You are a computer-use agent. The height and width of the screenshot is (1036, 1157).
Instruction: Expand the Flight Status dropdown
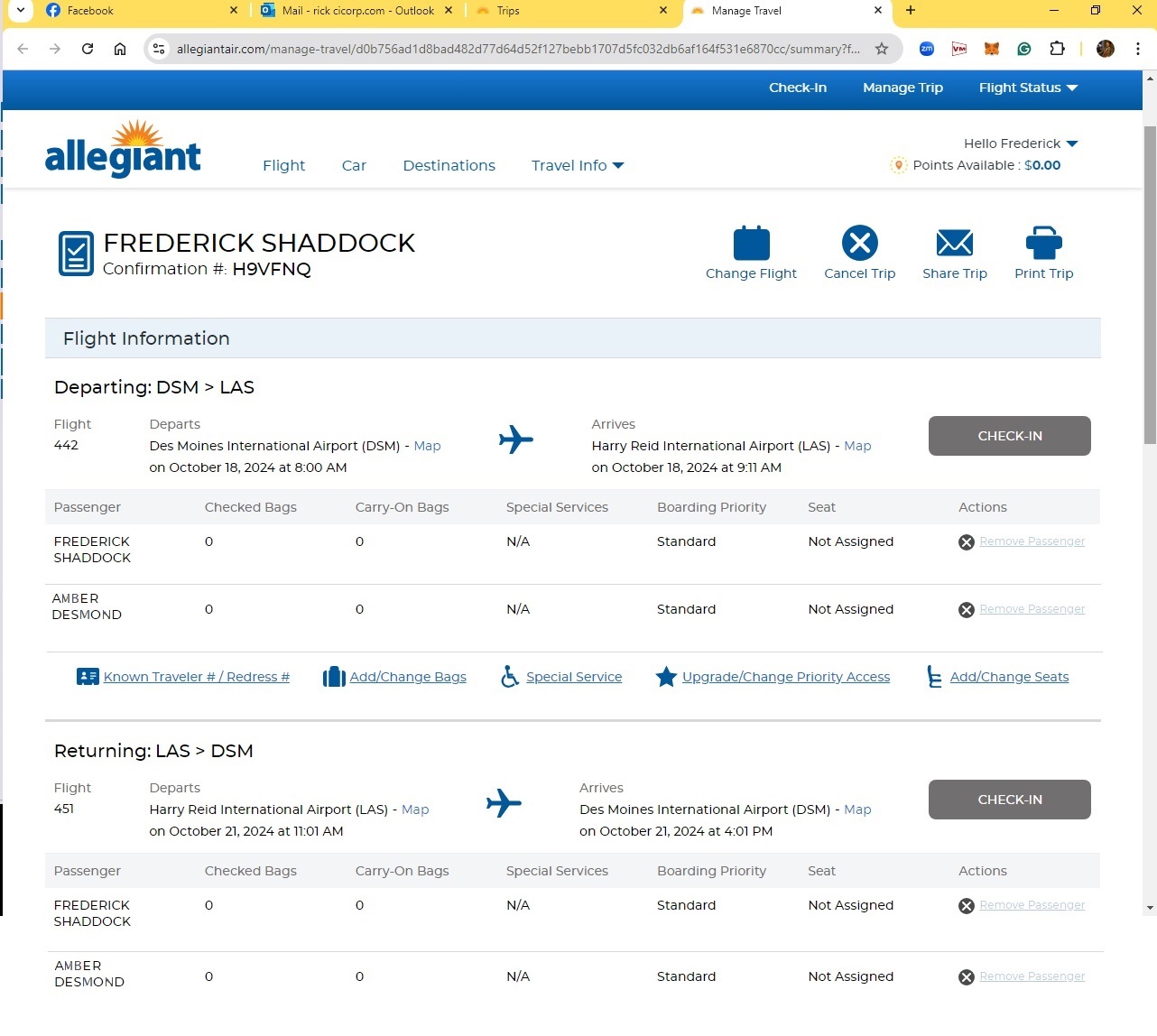tap(1028, 88)
